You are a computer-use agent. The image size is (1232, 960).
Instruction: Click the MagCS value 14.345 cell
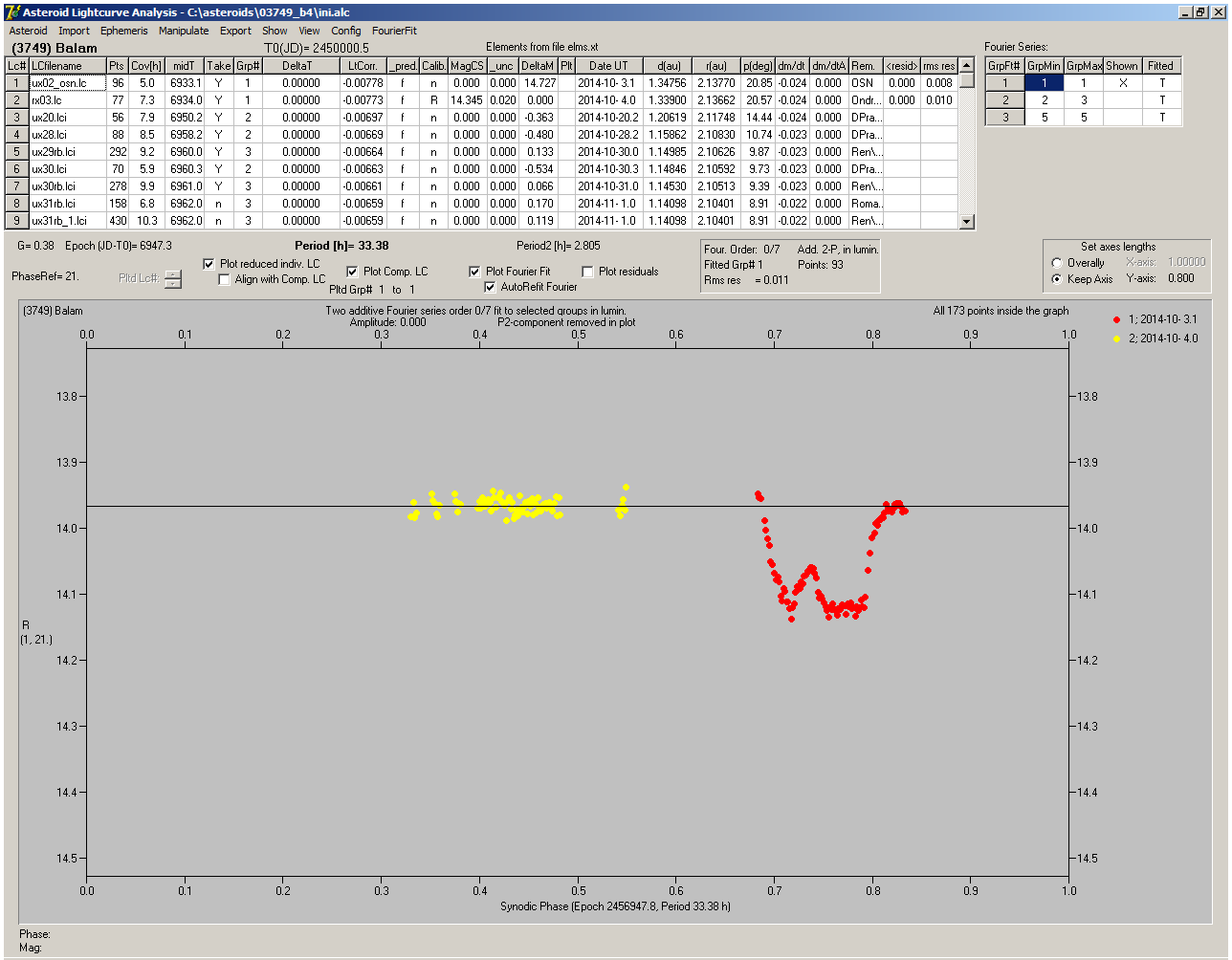[466, 100]
